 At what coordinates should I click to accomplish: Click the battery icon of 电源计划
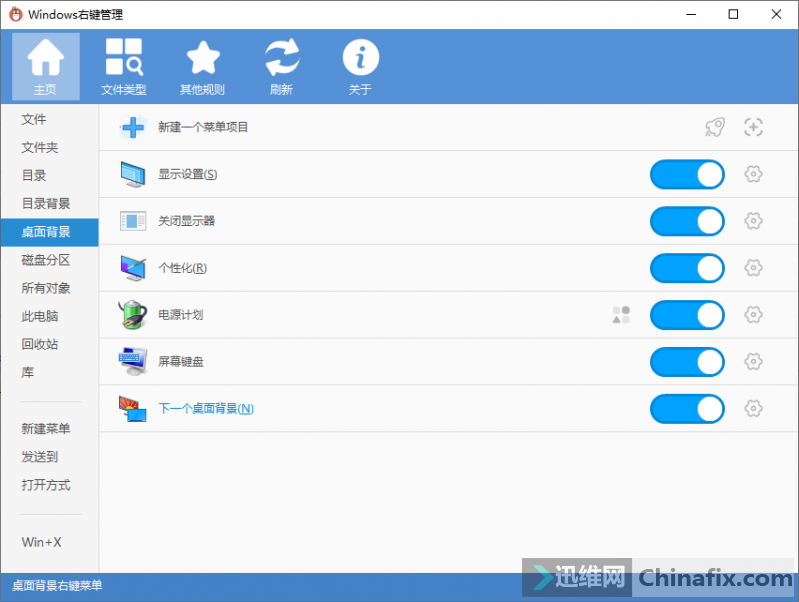(132, 315)
